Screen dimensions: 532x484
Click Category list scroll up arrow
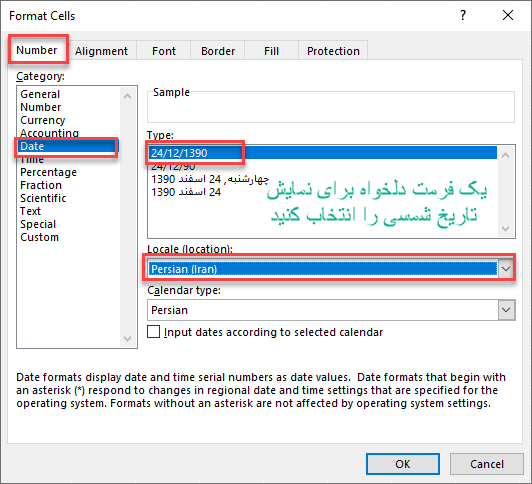(x=128, y=96)
